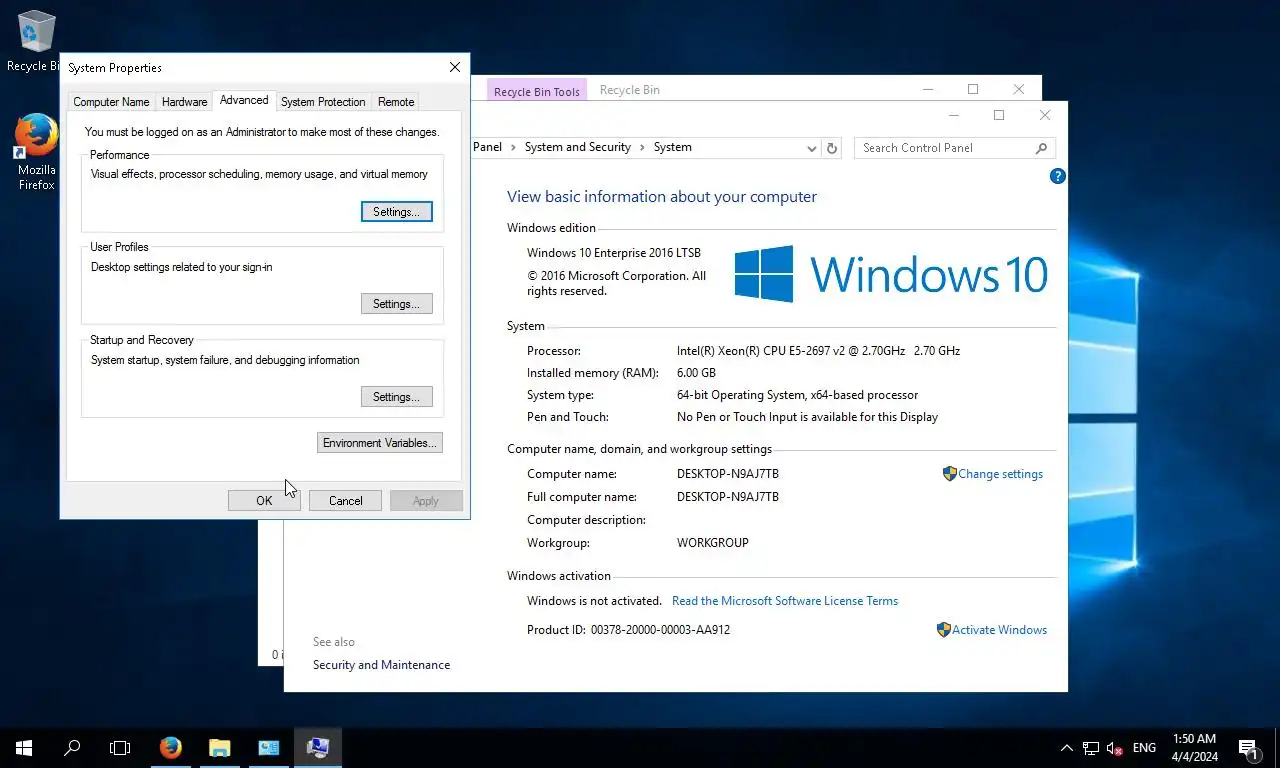1280x768 pixels.
Task: Refresh the Control Panel address bar
Action: [x=831, y=148]
